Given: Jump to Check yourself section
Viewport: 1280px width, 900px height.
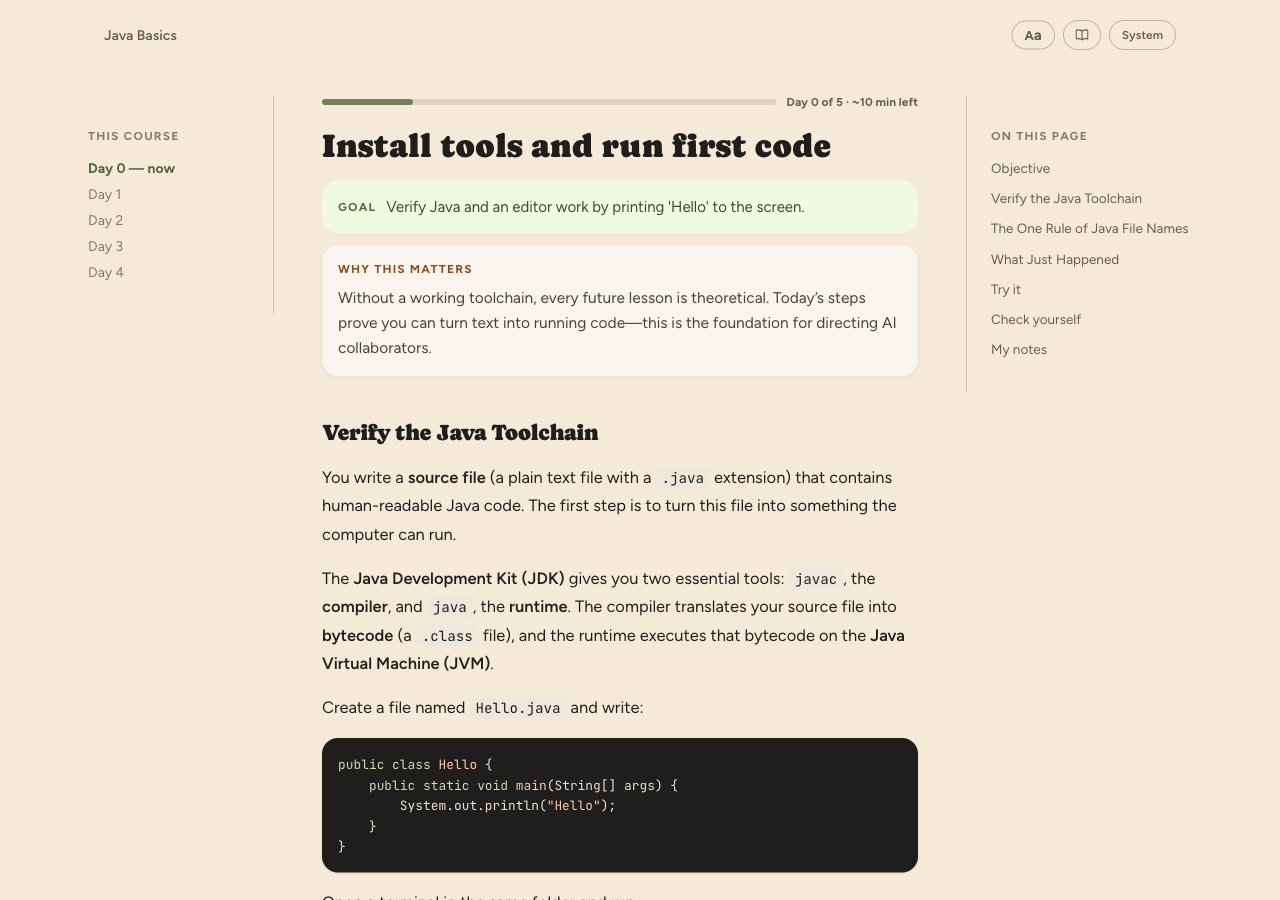Looking at the screenshot, I should coord(1036,319).
